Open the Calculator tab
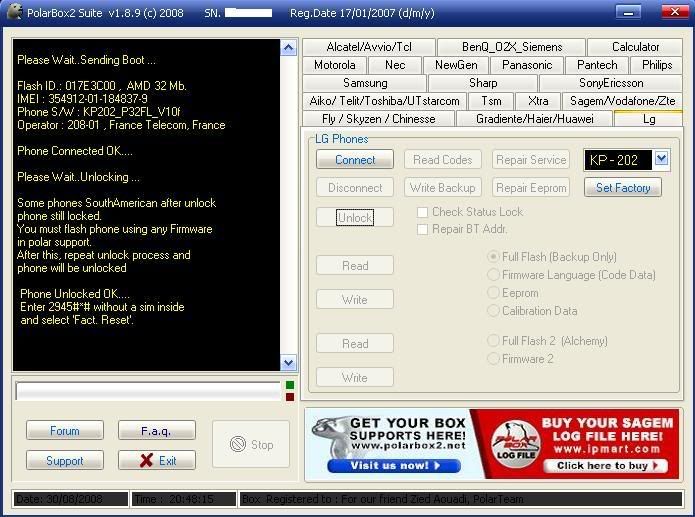 (x=635, y=47)
